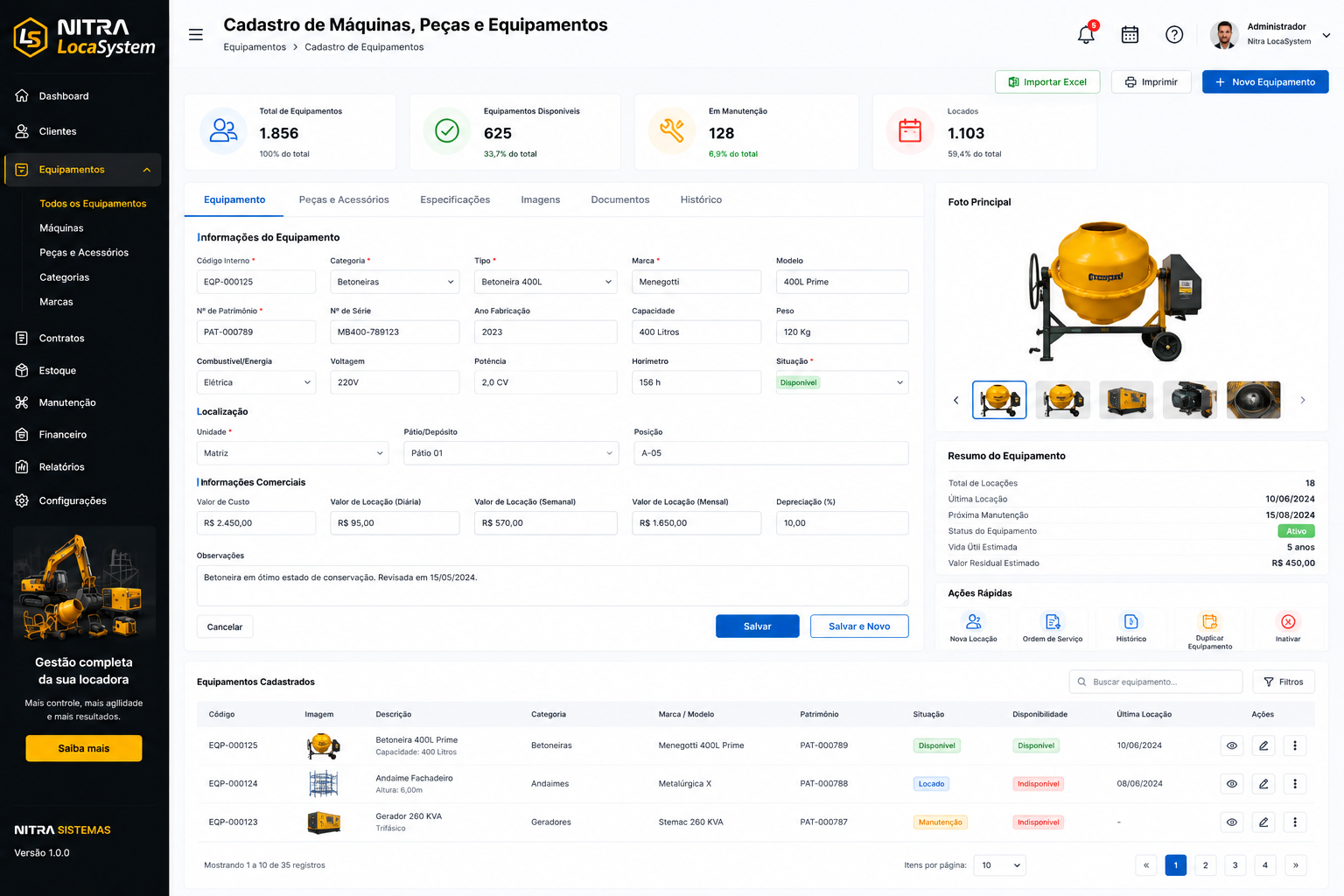Click the Novo Equipamento button

click(x=1265, y=81)
